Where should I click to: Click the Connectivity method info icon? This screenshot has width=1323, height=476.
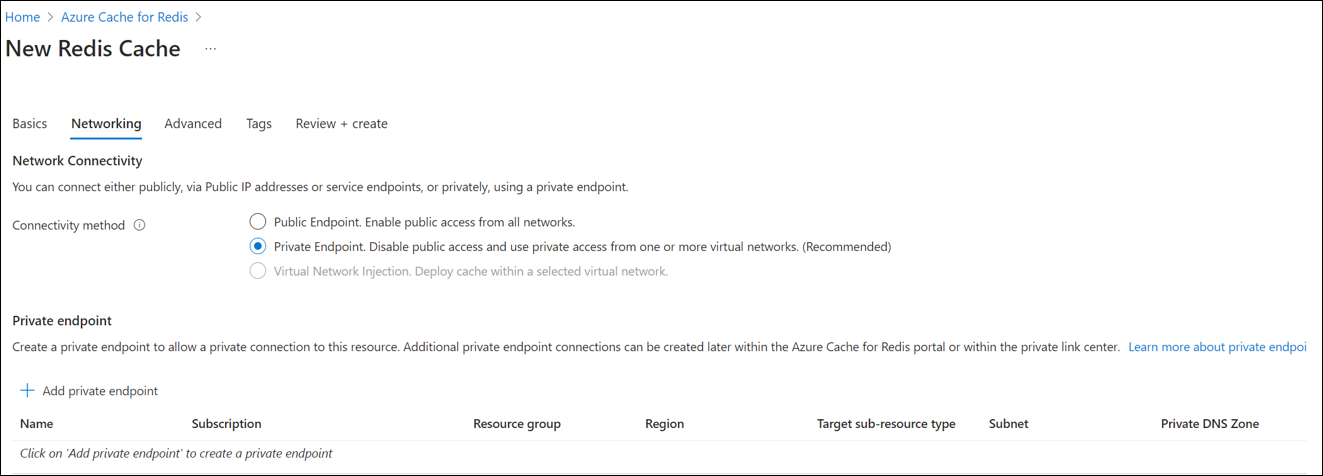click(x=139, y=225)
